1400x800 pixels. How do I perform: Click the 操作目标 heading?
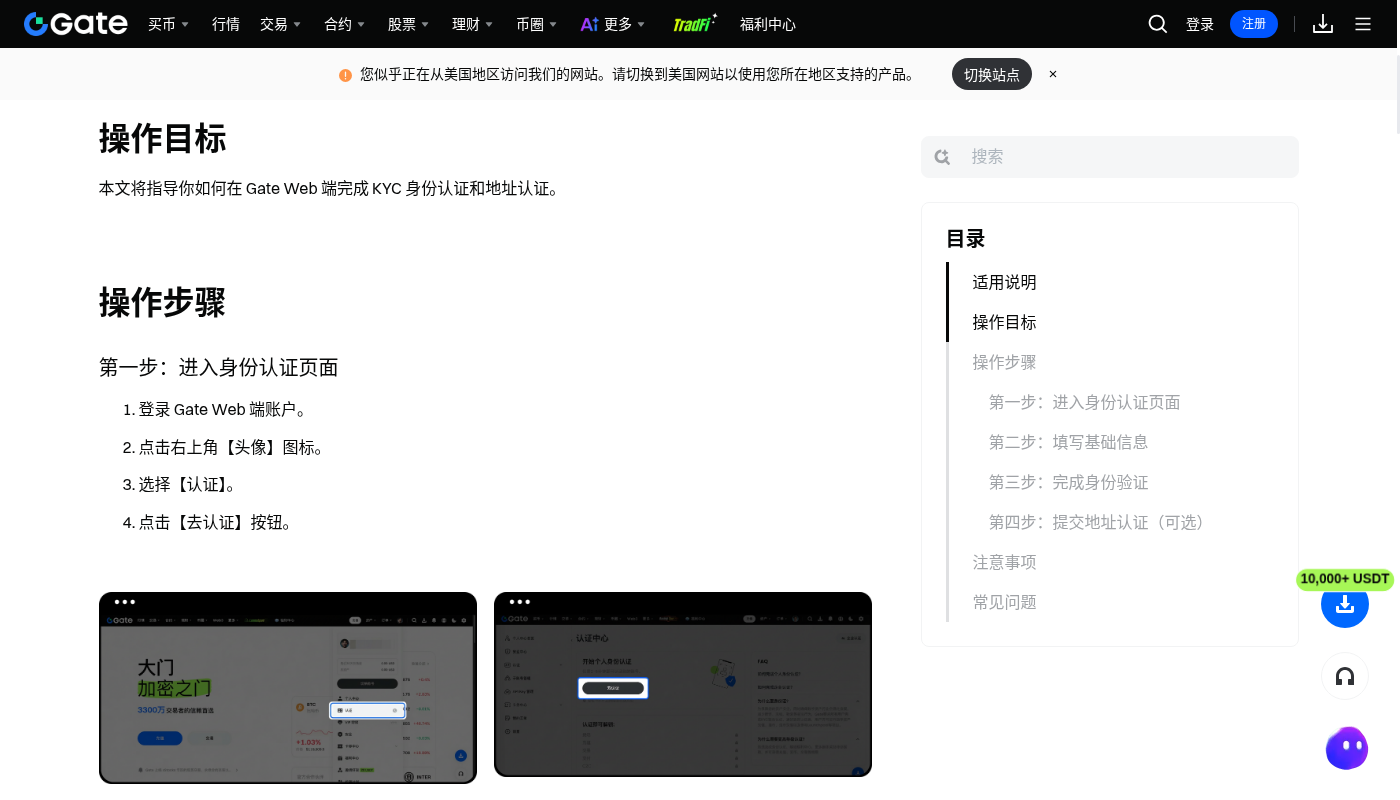click(163, 138)
